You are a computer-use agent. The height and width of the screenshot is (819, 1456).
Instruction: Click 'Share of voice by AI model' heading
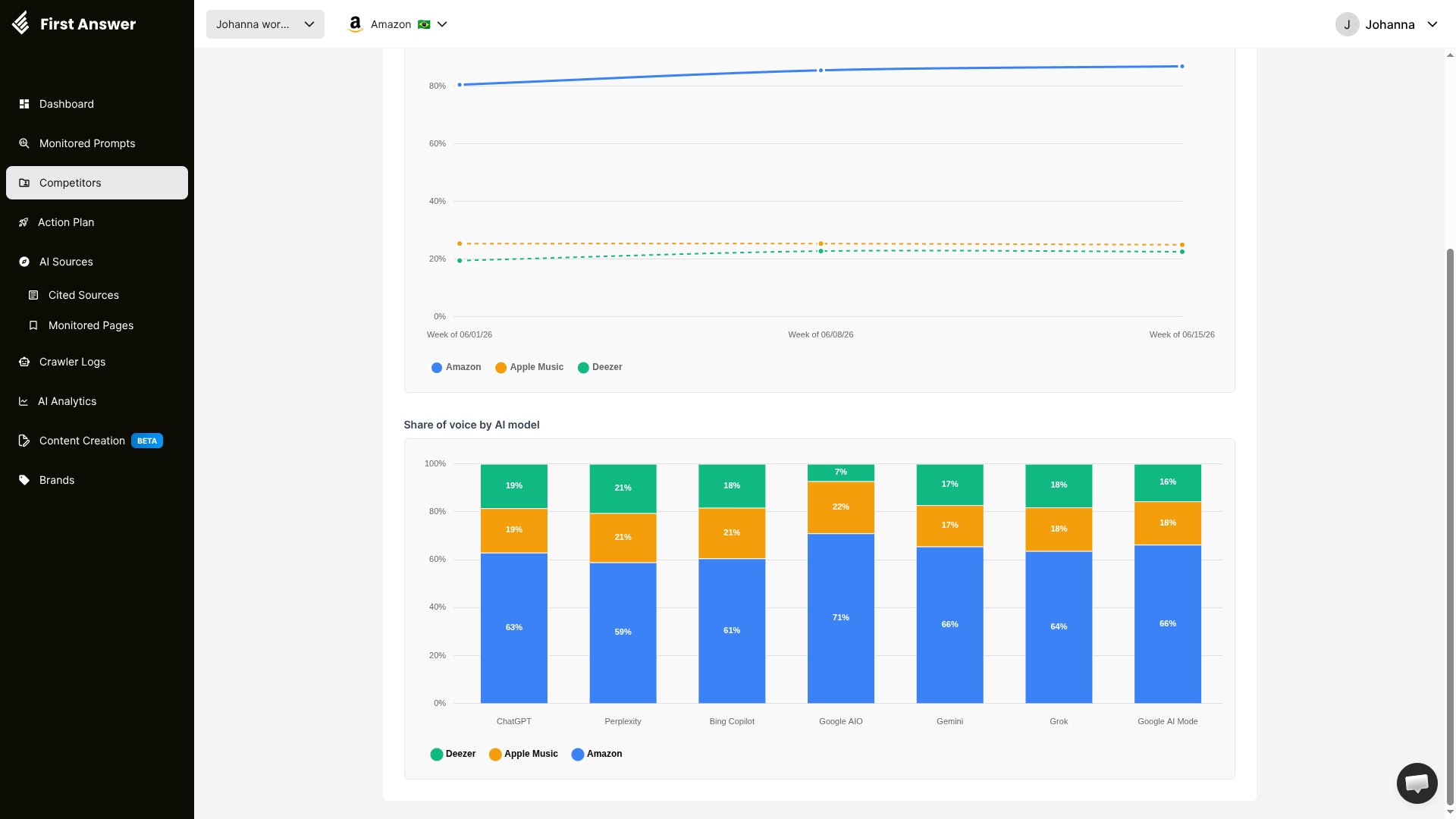tap(472, 425)
